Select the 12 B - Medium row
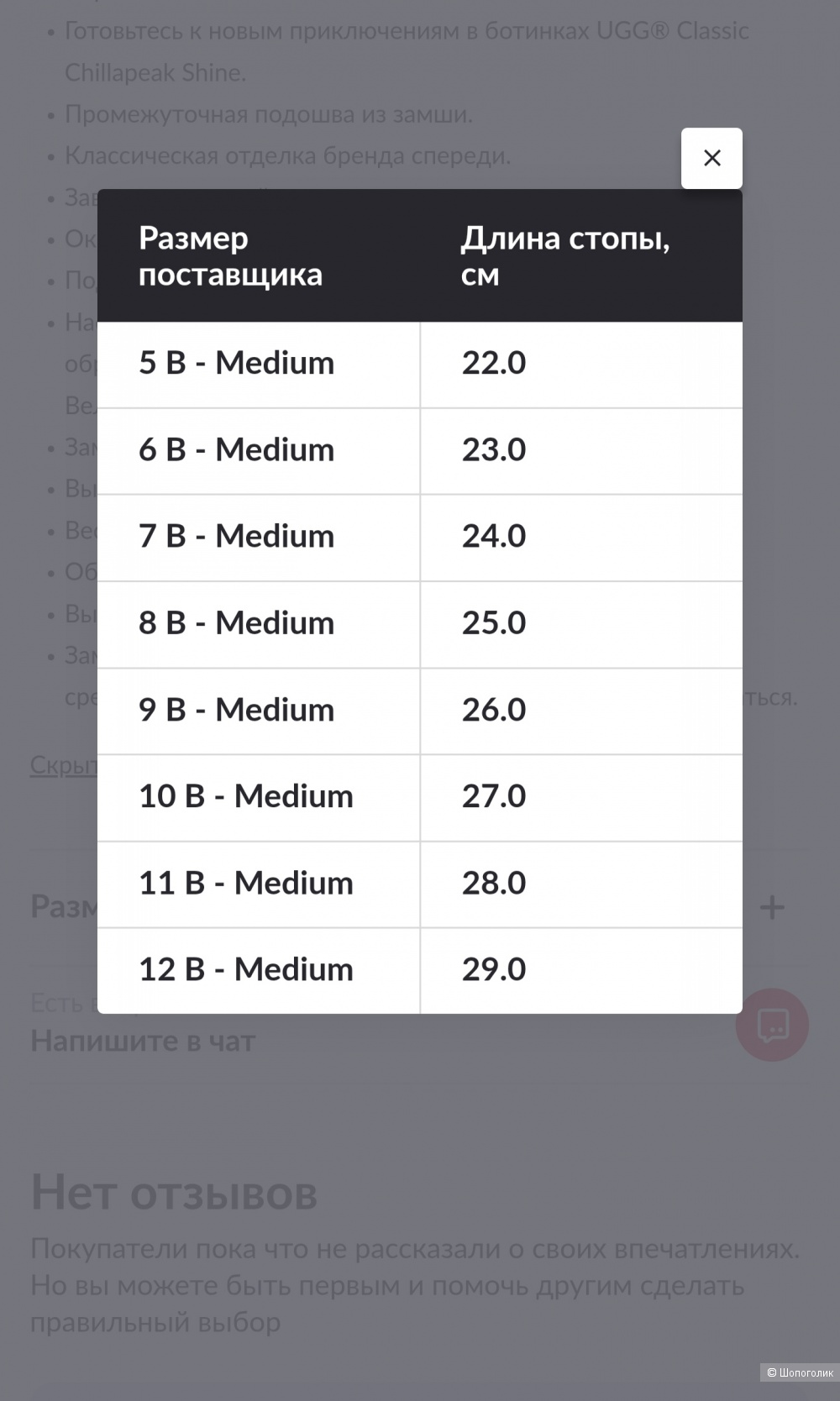 click(x=420, y=971)
